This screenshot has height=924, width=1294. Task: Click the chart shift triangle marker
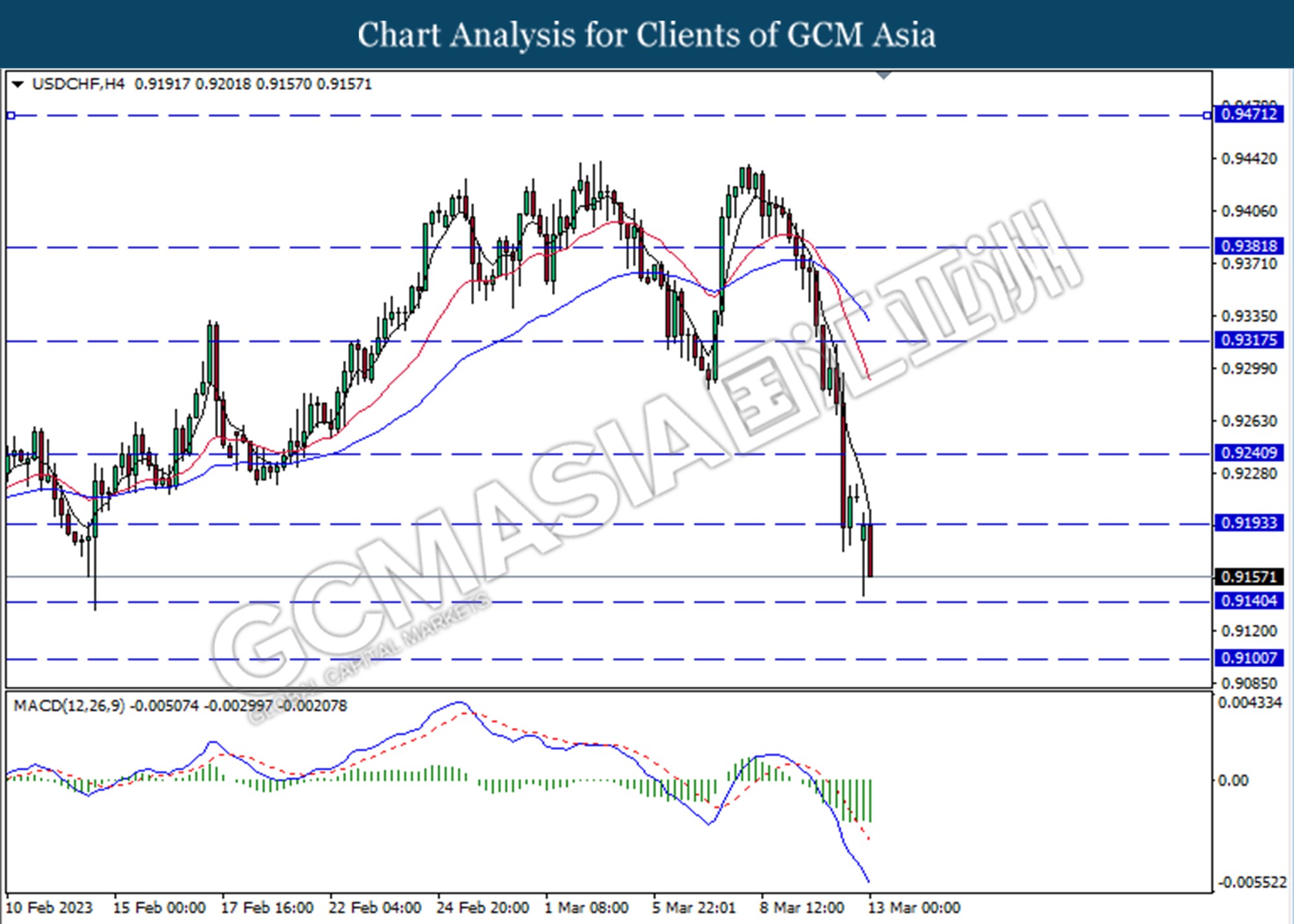[884, 76]
